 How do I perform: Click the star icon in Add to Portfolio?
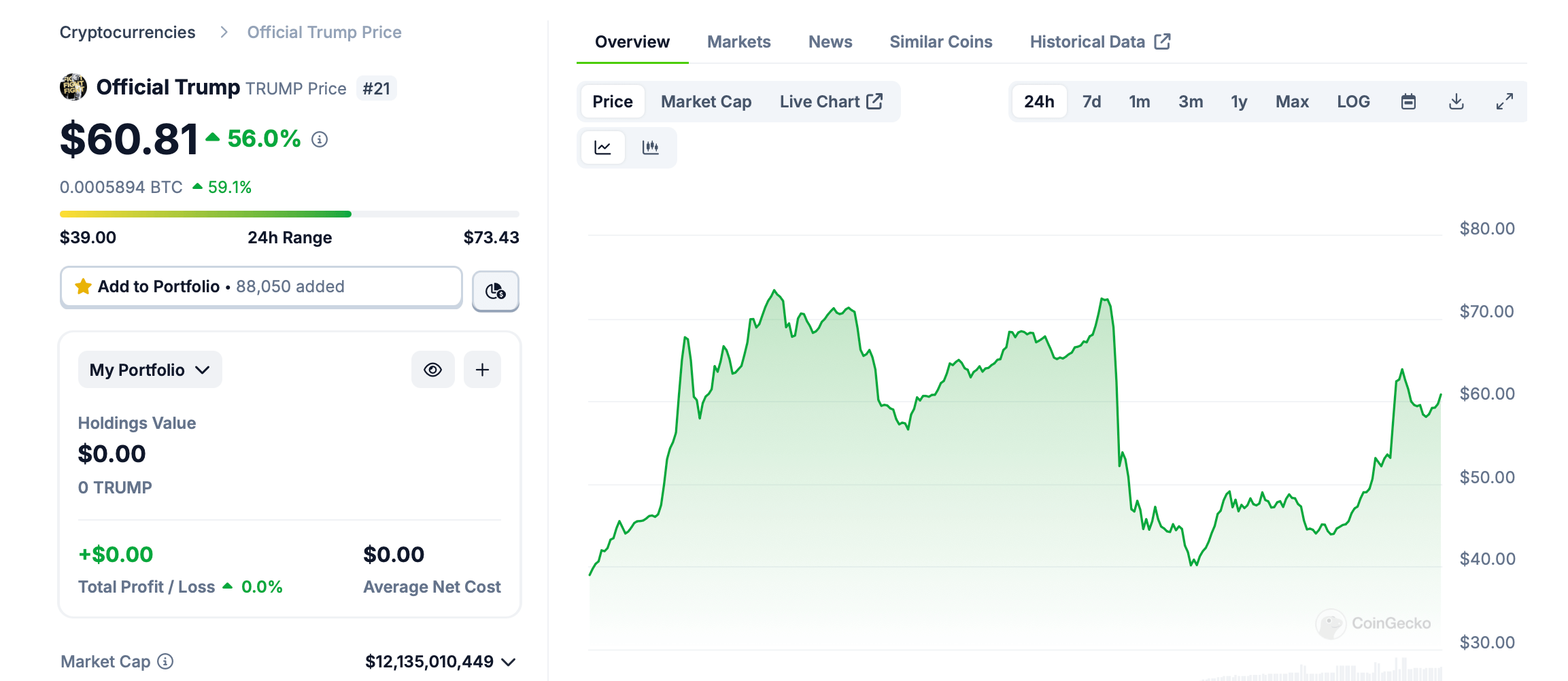point(84,286)
